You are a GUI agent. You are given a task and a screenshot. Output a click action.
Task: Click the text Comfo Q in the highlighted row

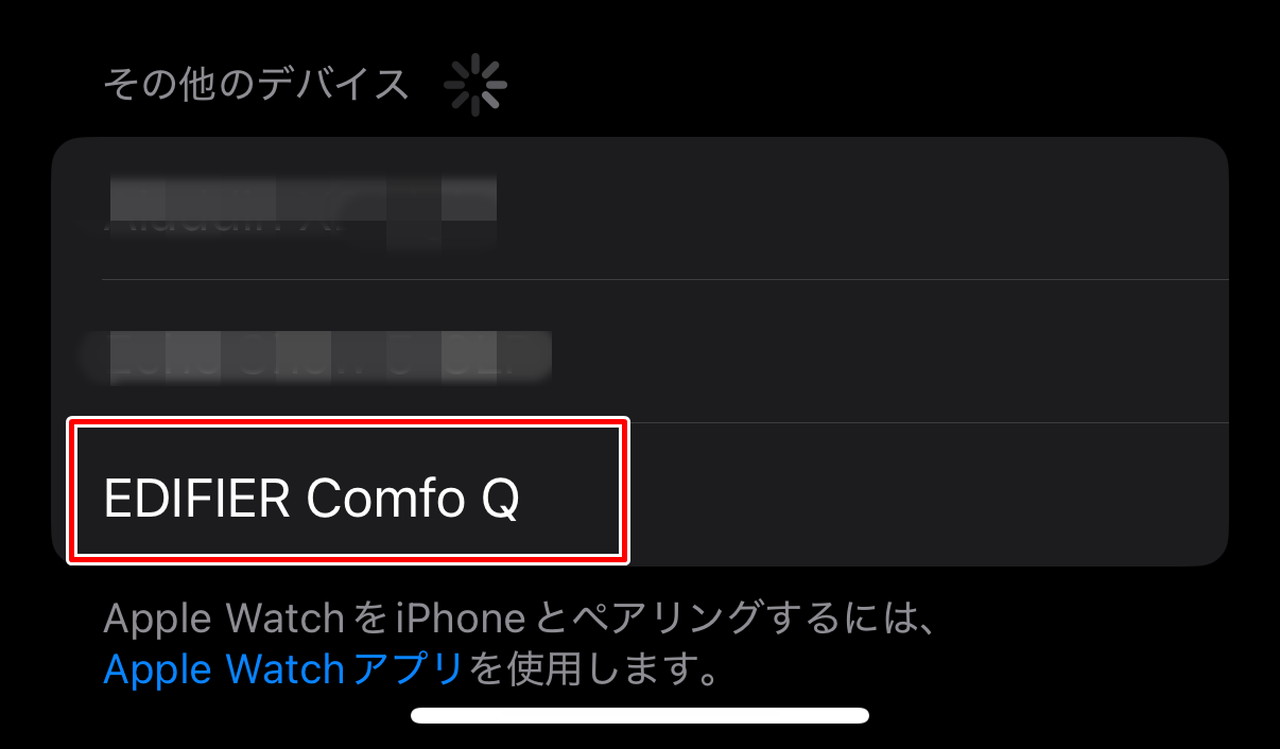(x=413, y=498)
